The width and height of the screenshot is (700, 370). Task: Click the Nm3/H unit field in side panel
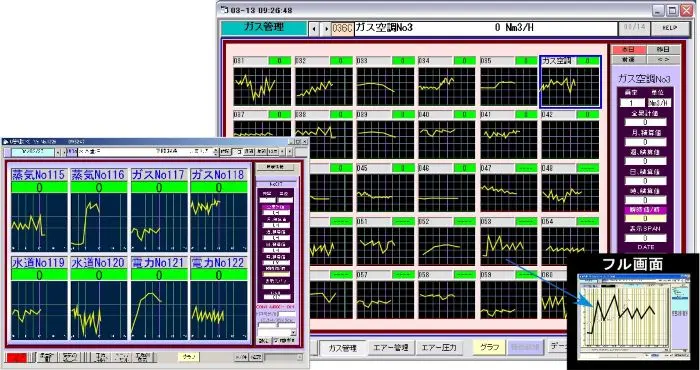[660, 103]
